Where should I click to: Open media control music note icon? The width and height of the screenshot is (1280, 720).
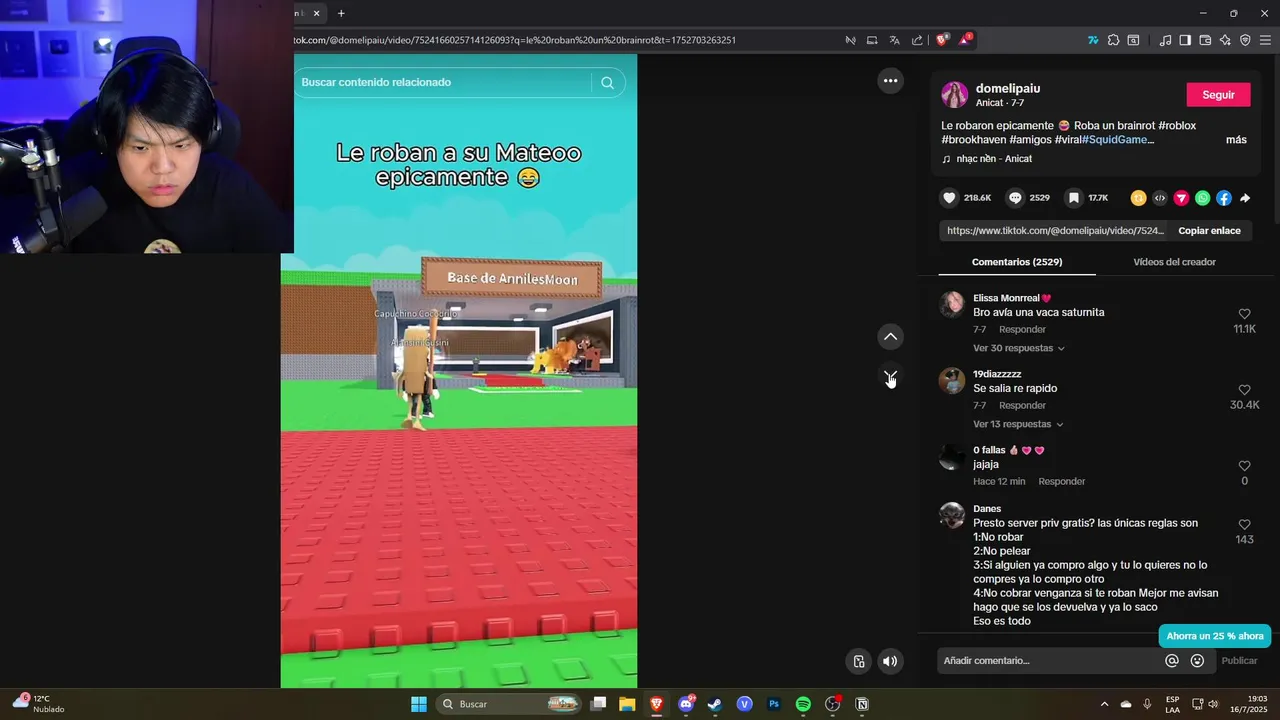[1165, 40]
